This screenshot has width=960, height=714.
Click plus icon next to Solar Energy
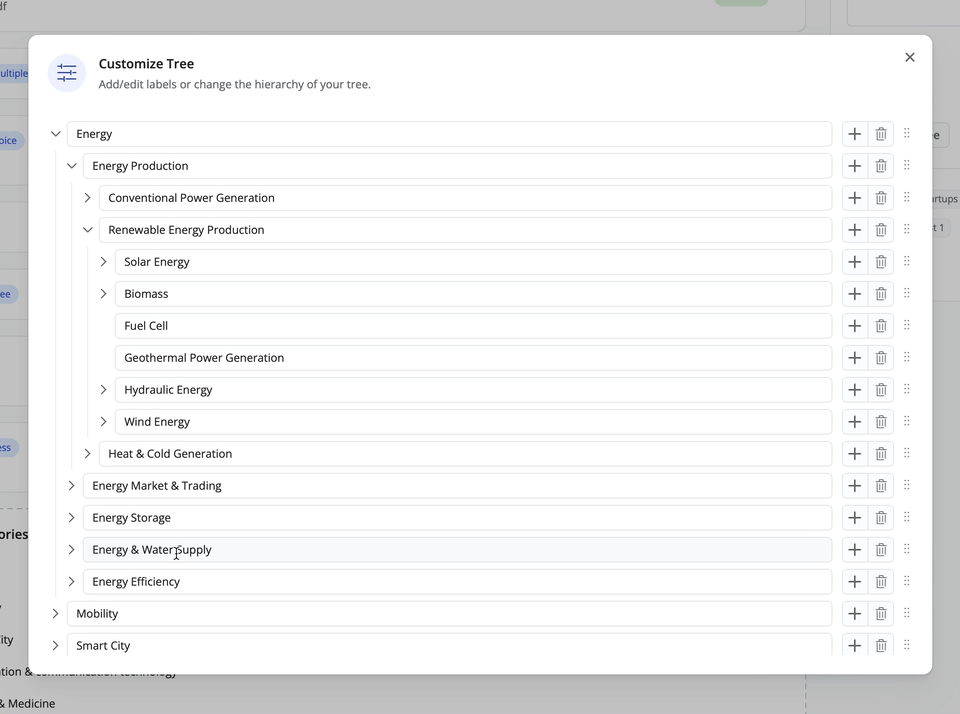854,262
